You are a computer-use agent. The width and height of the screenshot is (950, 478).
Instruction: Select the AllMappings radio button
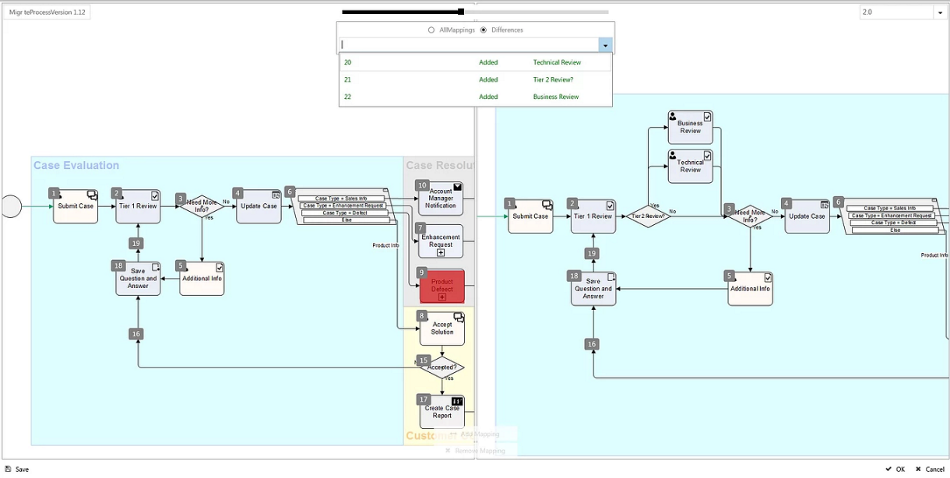(x=431, y=30)
